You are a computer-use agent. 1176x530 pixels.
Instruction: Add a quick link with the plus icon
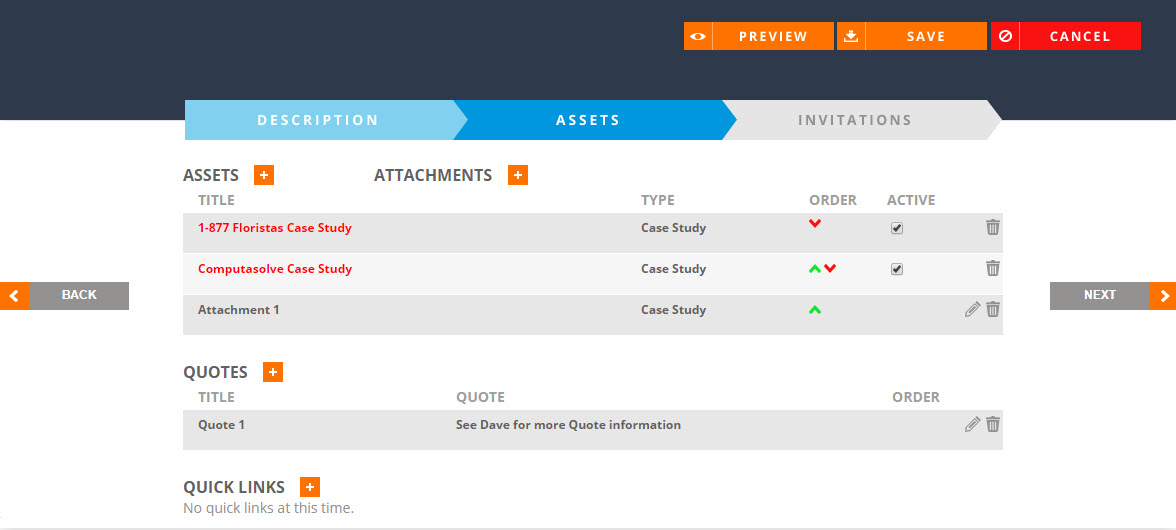click(310, 487)
